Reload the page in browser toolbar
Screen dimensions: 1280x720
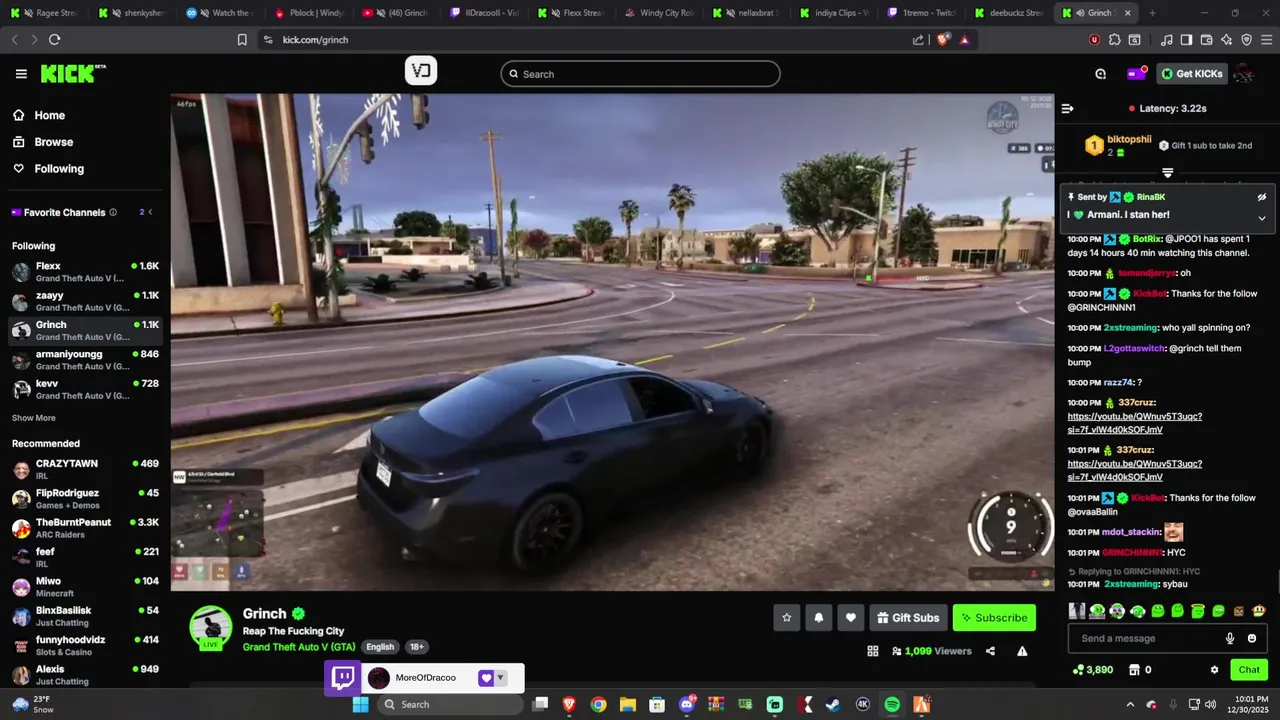pos(54,40)
